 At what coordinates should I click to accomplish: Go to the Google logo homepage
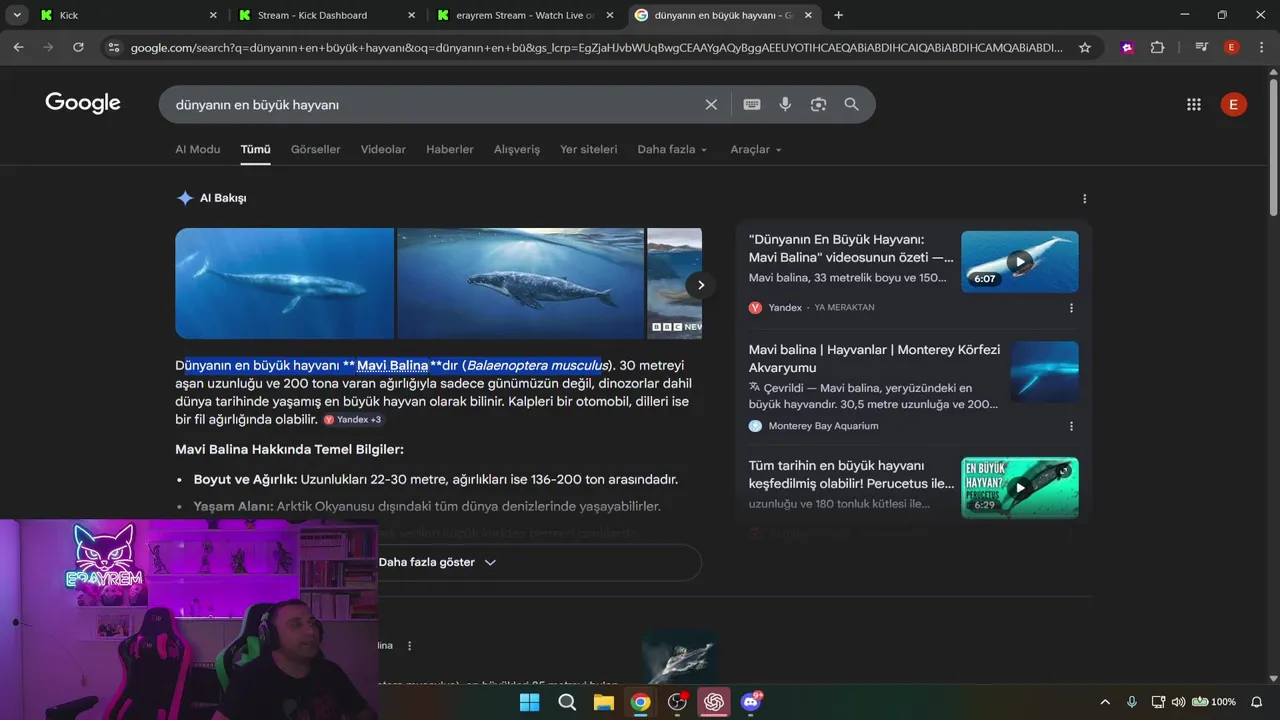tap(83, 103)
